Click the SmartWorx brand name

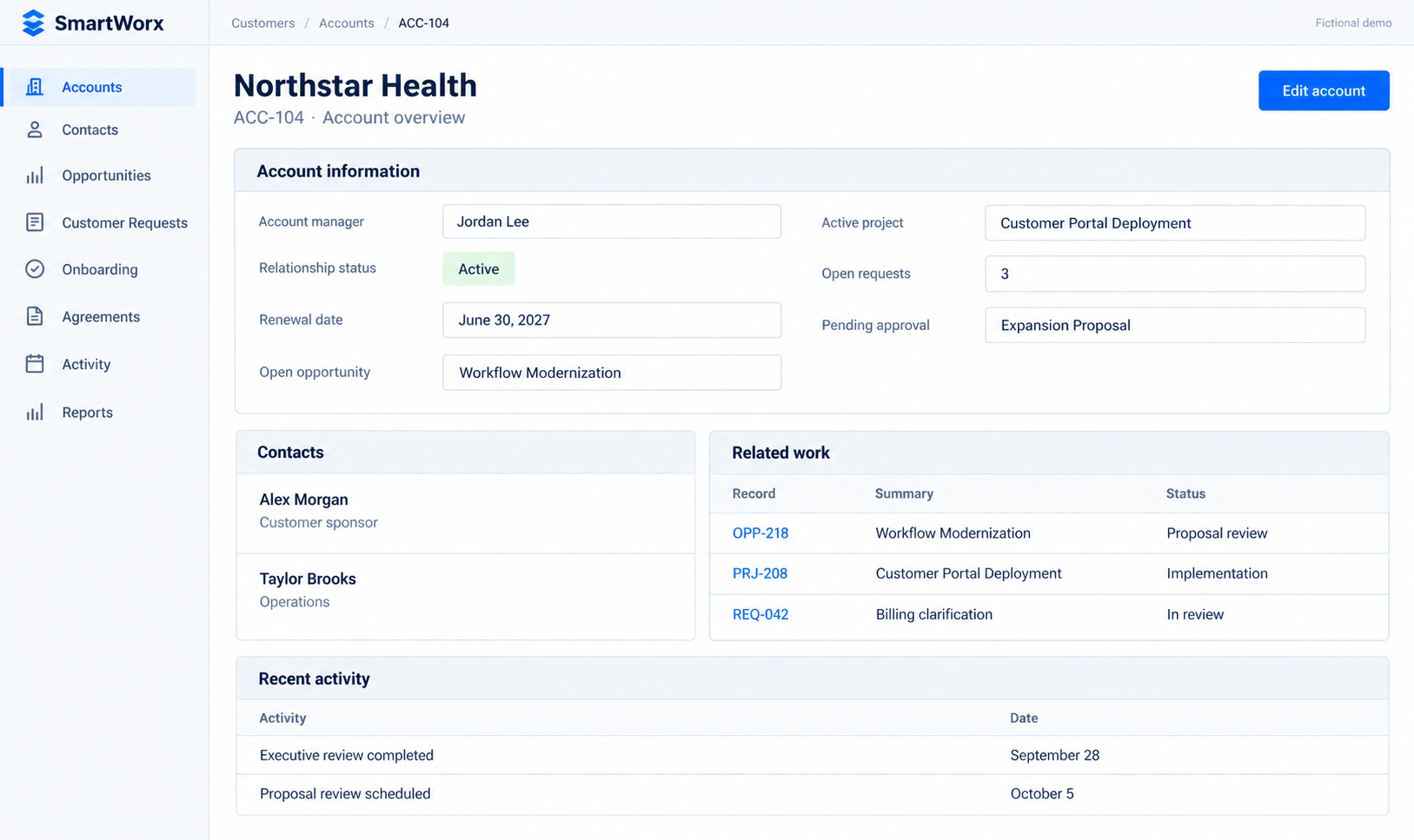click(x=110, y=23)
